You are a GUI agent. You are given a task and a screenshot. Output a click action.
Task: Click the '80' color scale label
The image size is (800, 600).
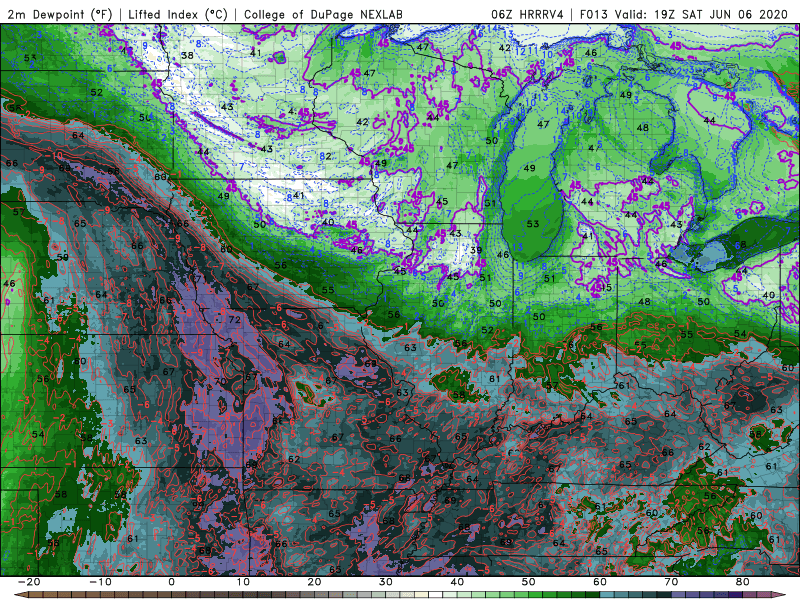pos(743,582)
